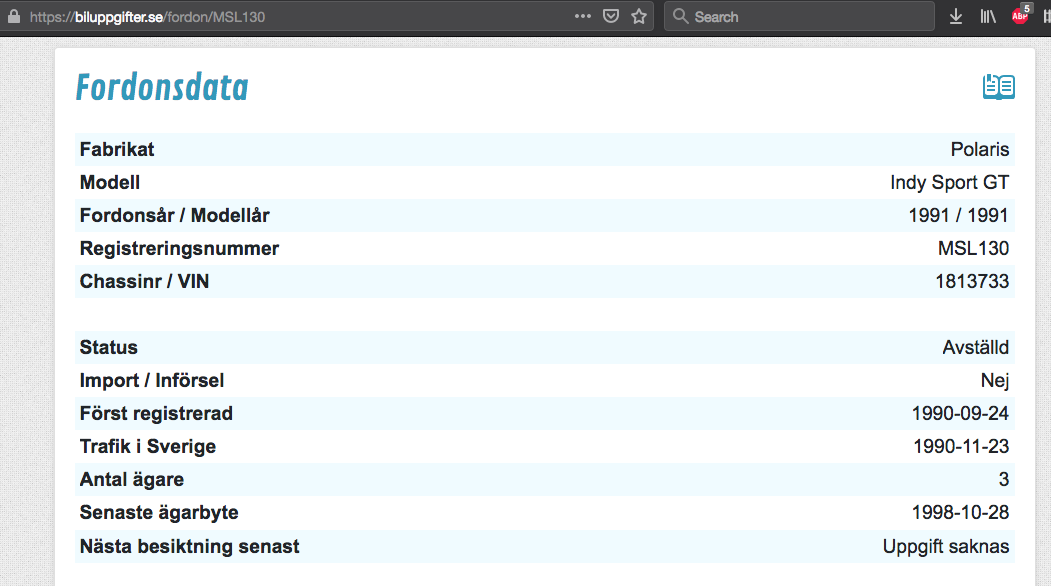Screen dimensions: 1051x586
Task: Open the page actions three-dot menu
Action: click(x=582, y=16)
